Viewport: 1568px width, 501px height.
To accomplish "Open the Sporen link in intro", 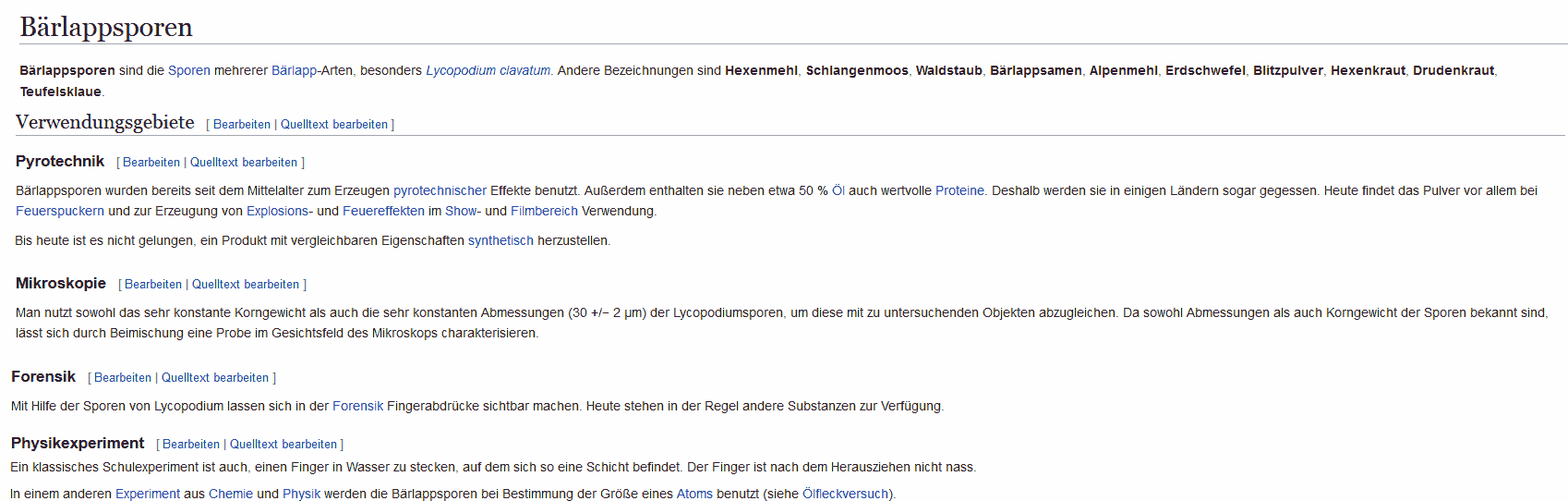I will coord(188,70).
